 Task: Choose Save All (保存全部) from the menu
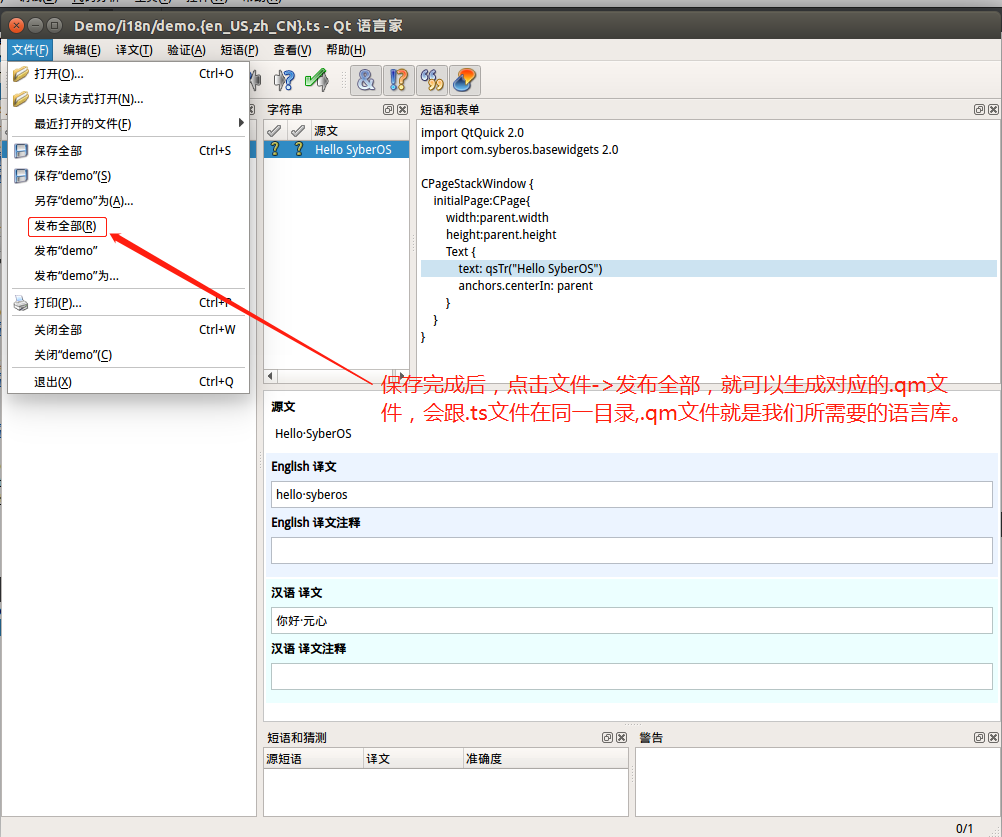[58, 151]
